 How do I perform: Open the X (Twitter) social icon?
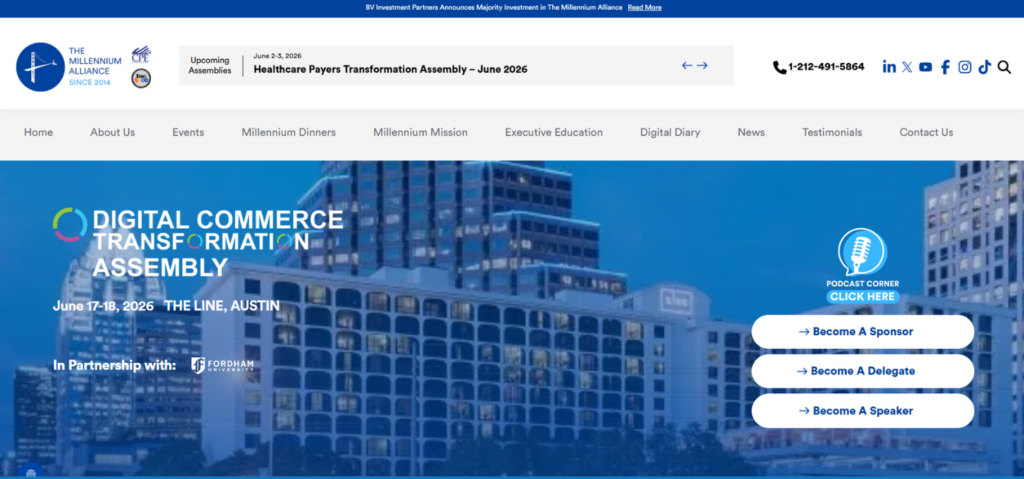click(907, 67)
